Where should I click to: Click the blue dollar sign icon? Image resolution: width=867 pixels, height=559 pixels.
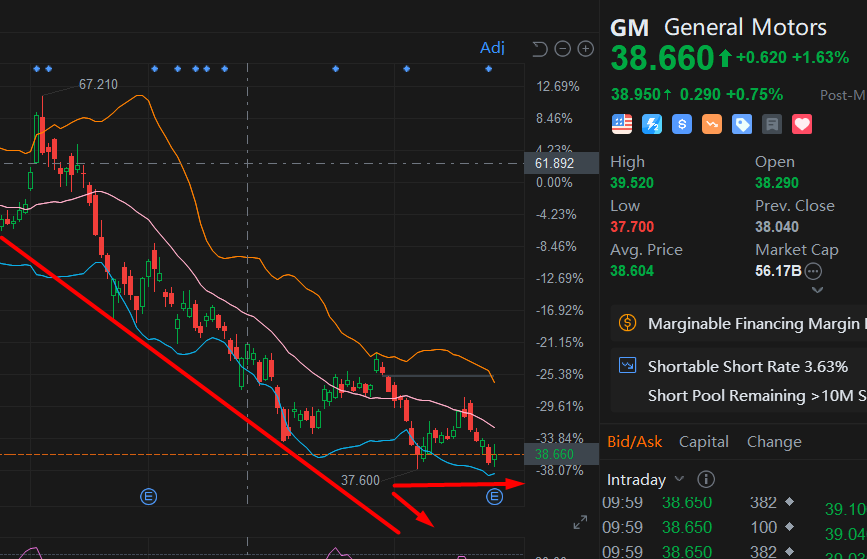(682, 124)
